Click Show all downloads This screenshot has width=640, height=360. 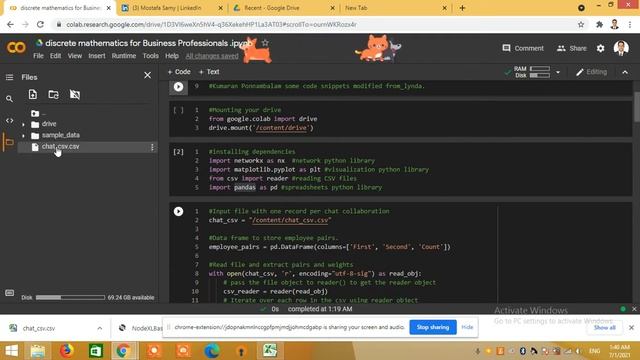(604, 328)
